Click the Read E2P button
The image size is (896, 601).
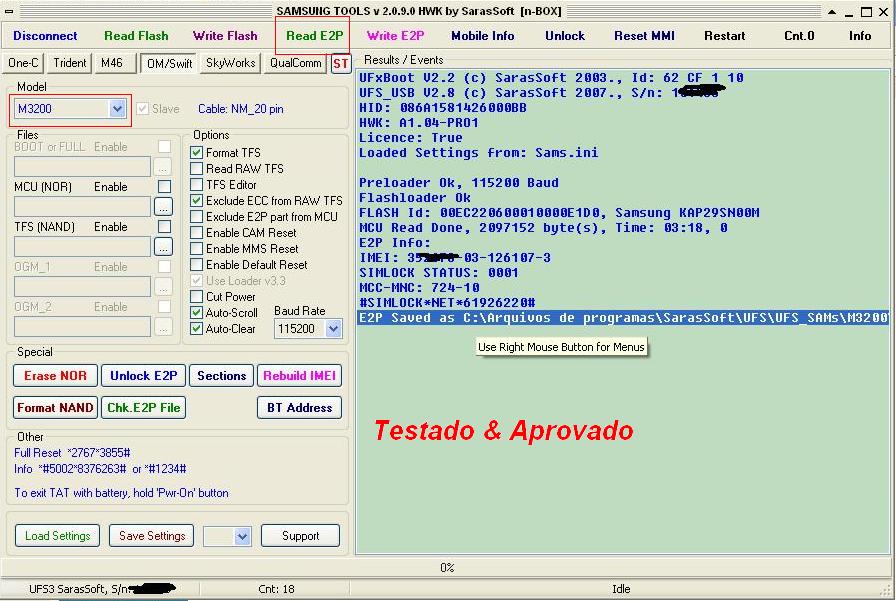pyautogui.click(x=314, y=35)
